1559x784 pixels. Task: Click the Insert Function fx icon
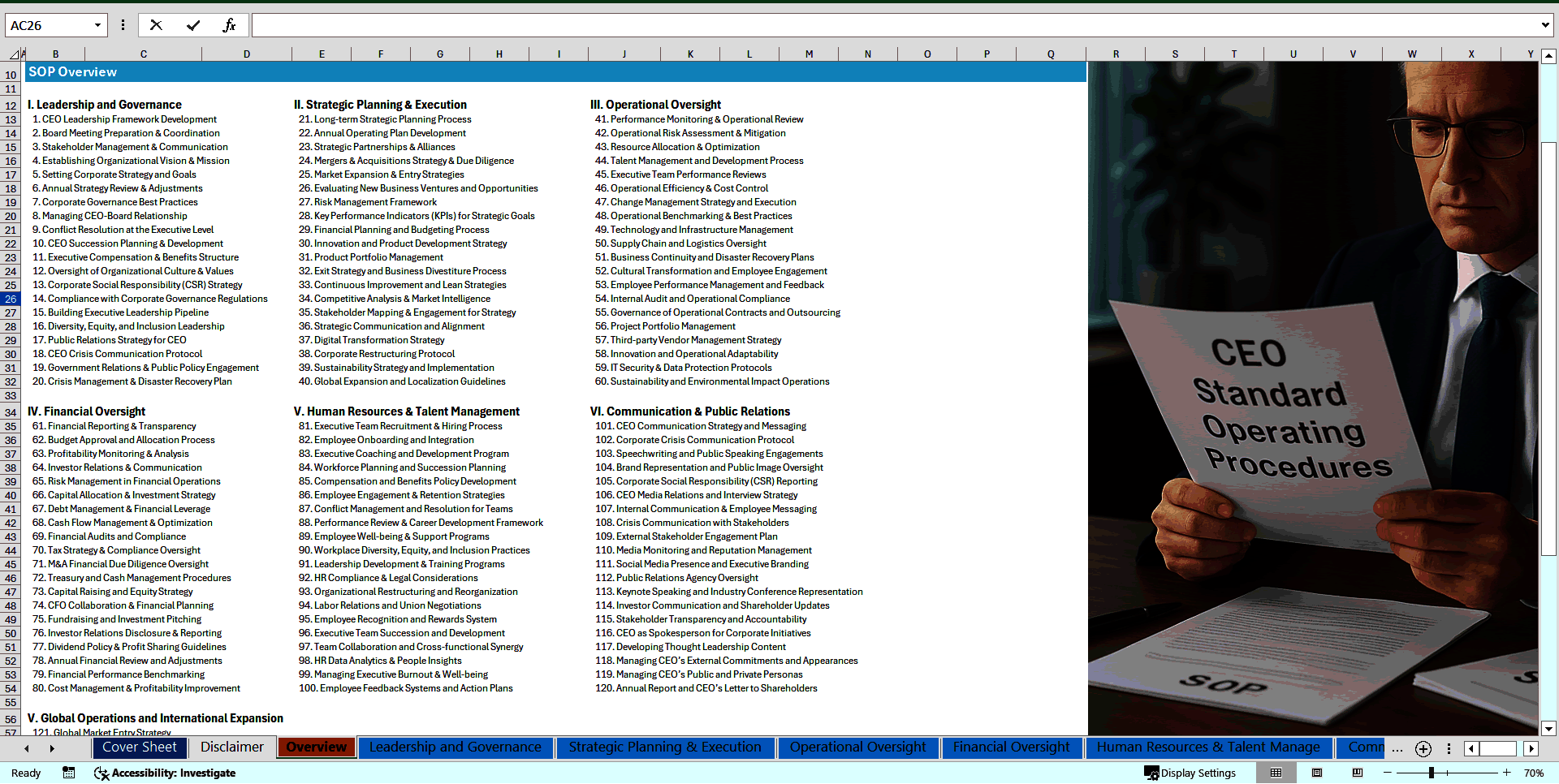(229, 25)
